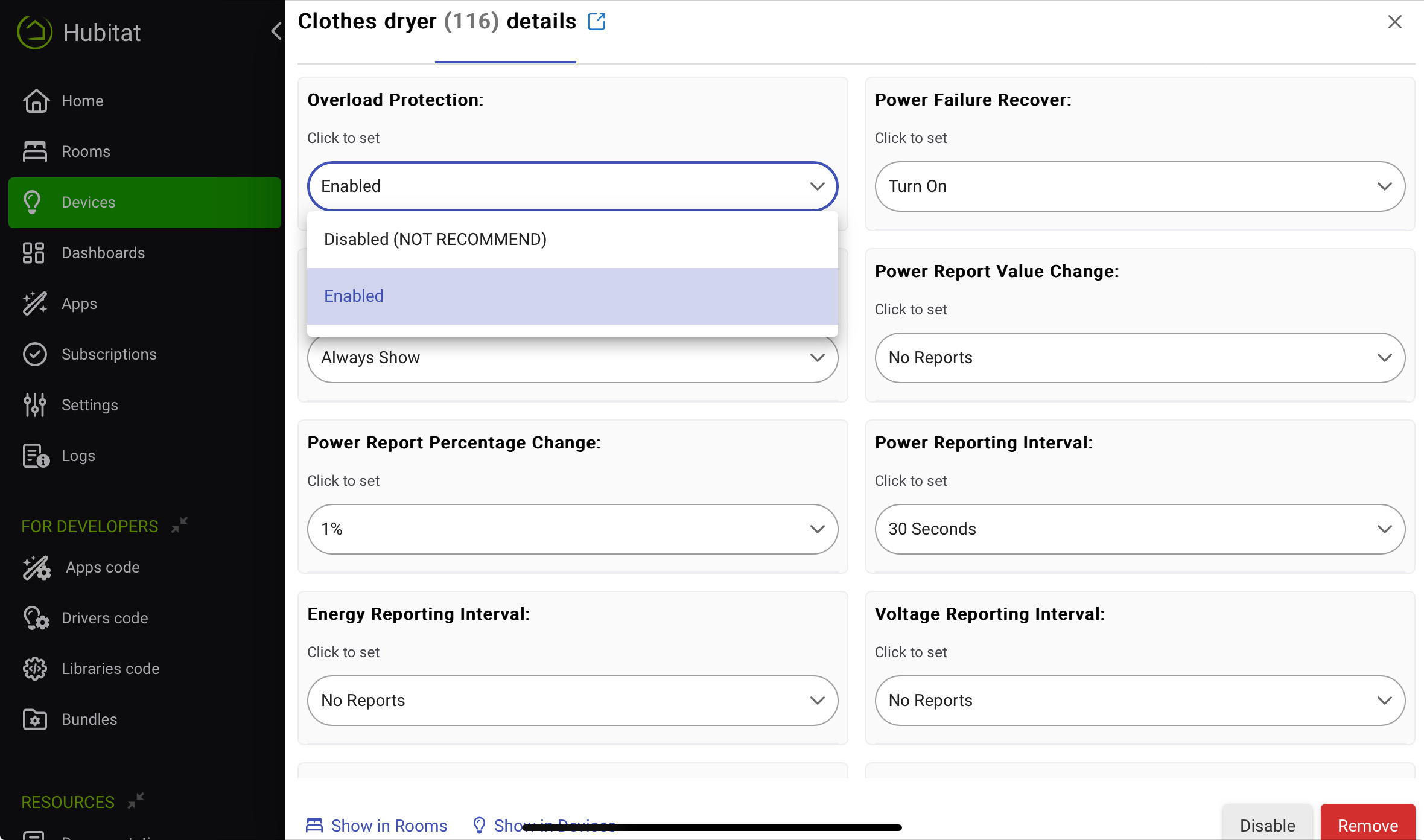Open the Logs menu item
The width and height of the screenshot is (1424, 840).
[78, 456]
